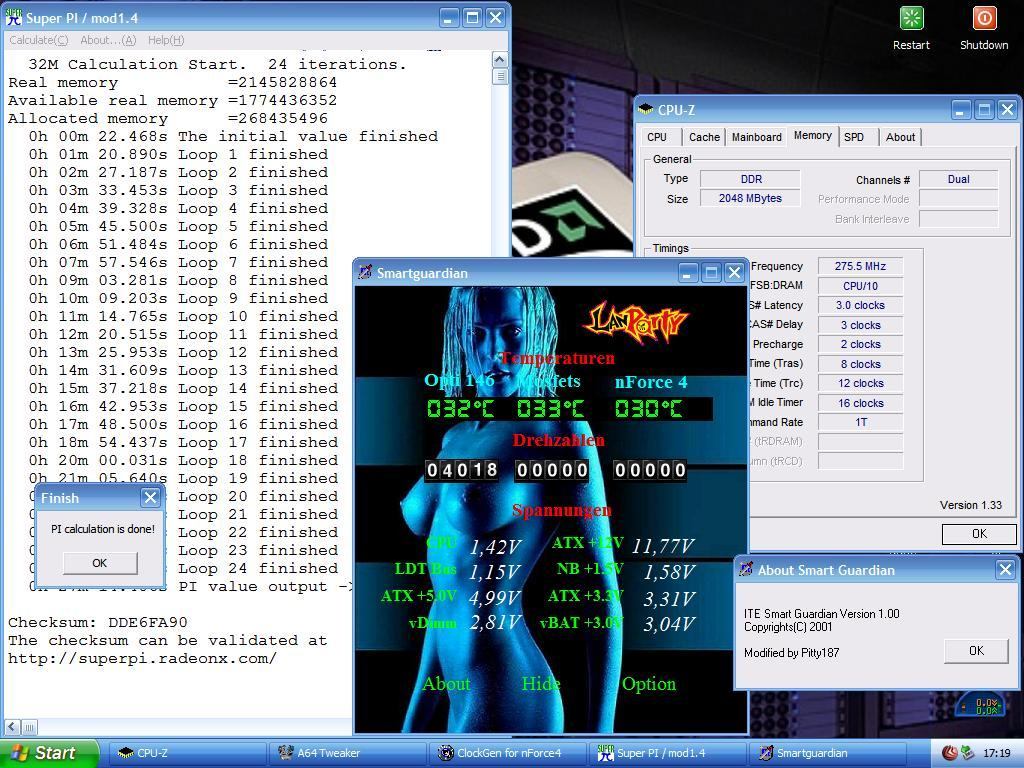Switch to the Mainboard tab in CPU-Z
Viewport: 1024px width, 768px height.
pyautogui.click(x=756, y=137)
